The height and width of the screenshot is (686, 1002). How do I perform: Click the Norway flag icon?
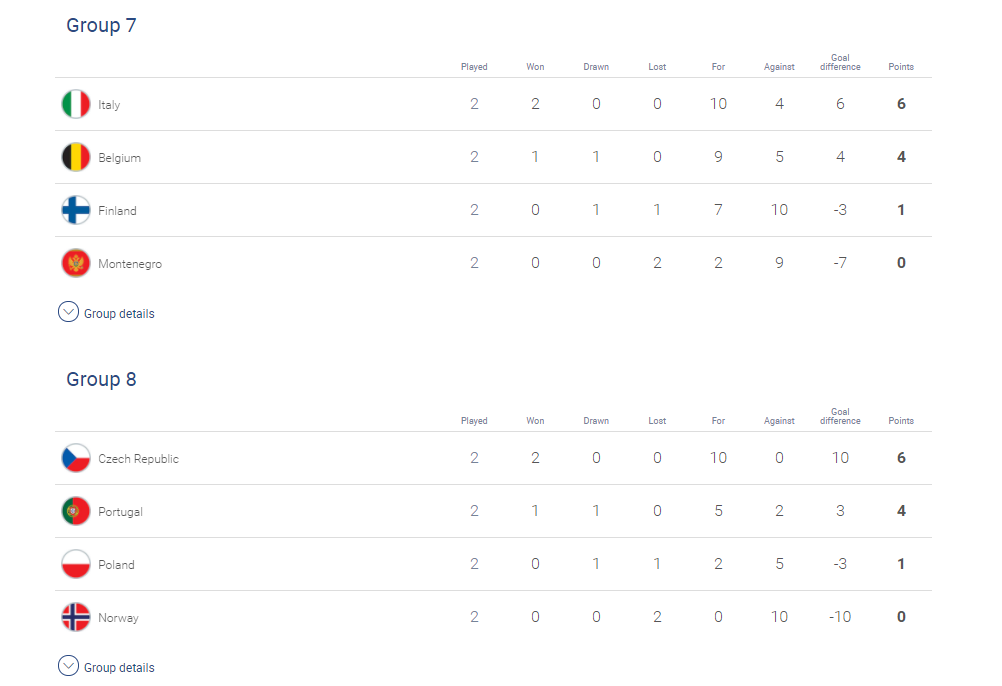(75, 617)
